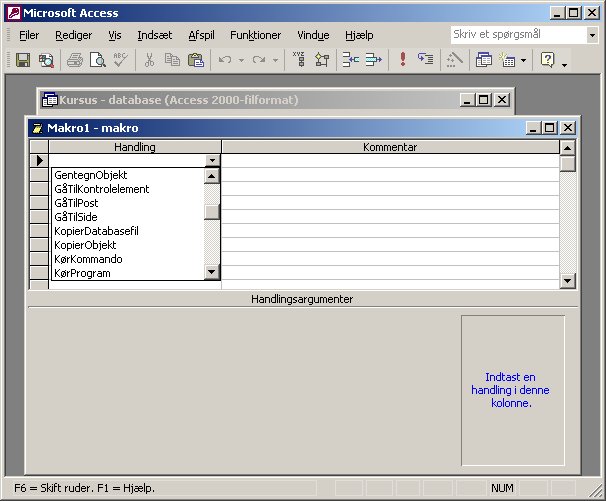
Task: Run the macro with the exclamation icon
Action: point(403,60)
